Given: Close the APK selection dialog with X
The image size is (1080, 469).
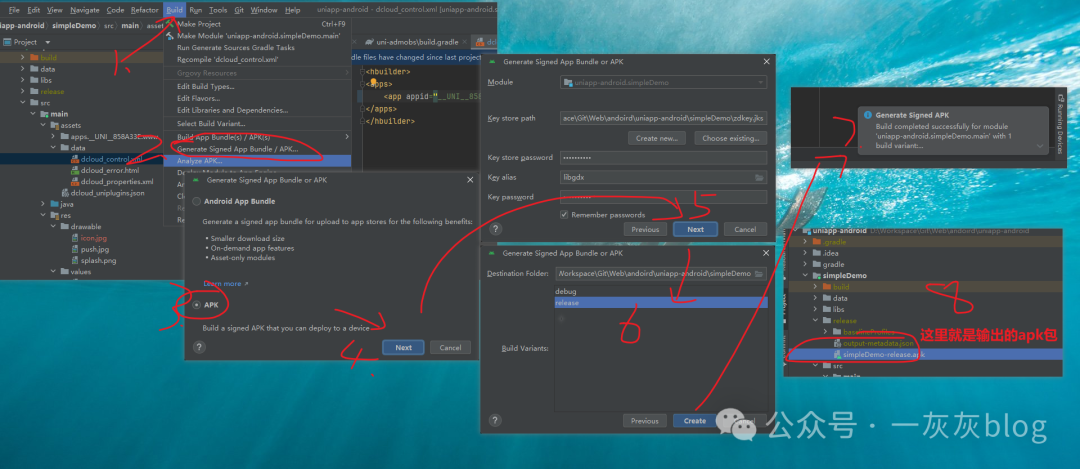Looking at the screenshot, I should [470, 181].
